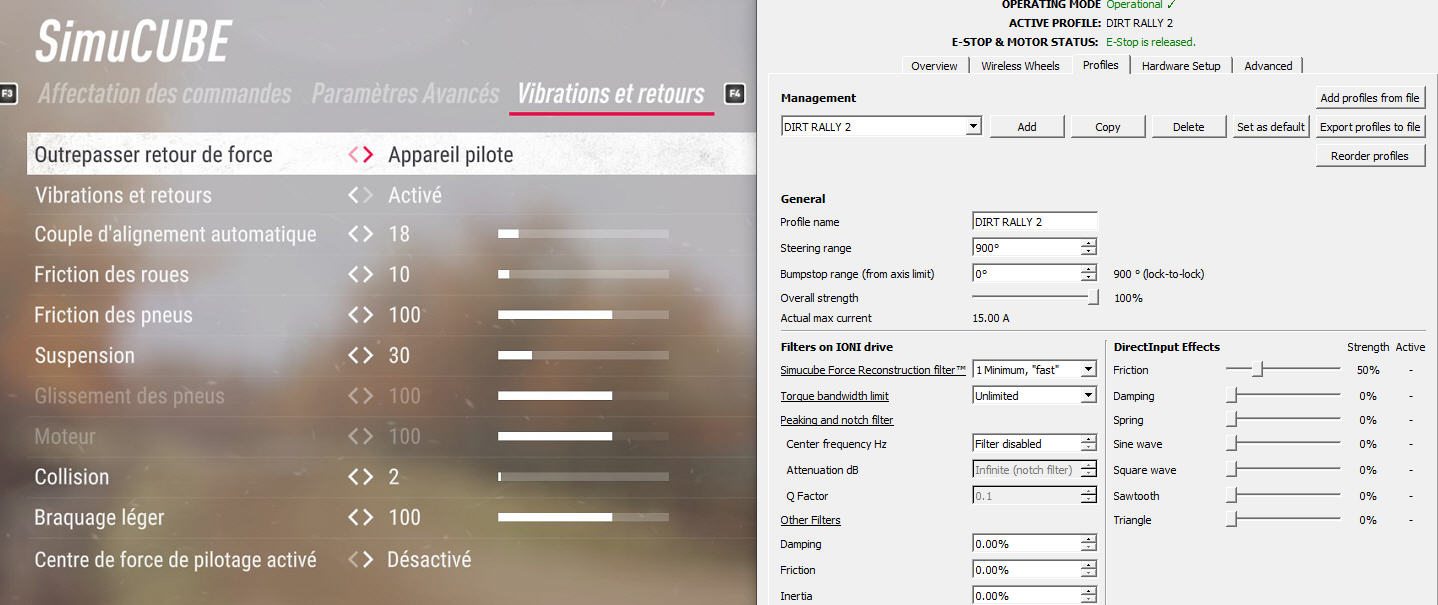1438x605 pixels.
Task: Click the Other Filters Damping value field
Action: click(1026, 544)
